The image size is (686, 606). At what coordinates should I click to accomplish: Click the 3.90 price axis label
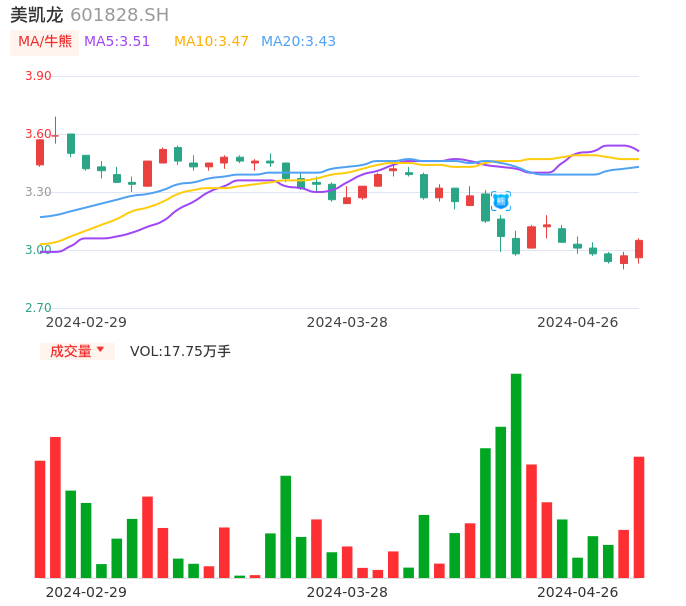pyautogui.click(x=38, y=76)
